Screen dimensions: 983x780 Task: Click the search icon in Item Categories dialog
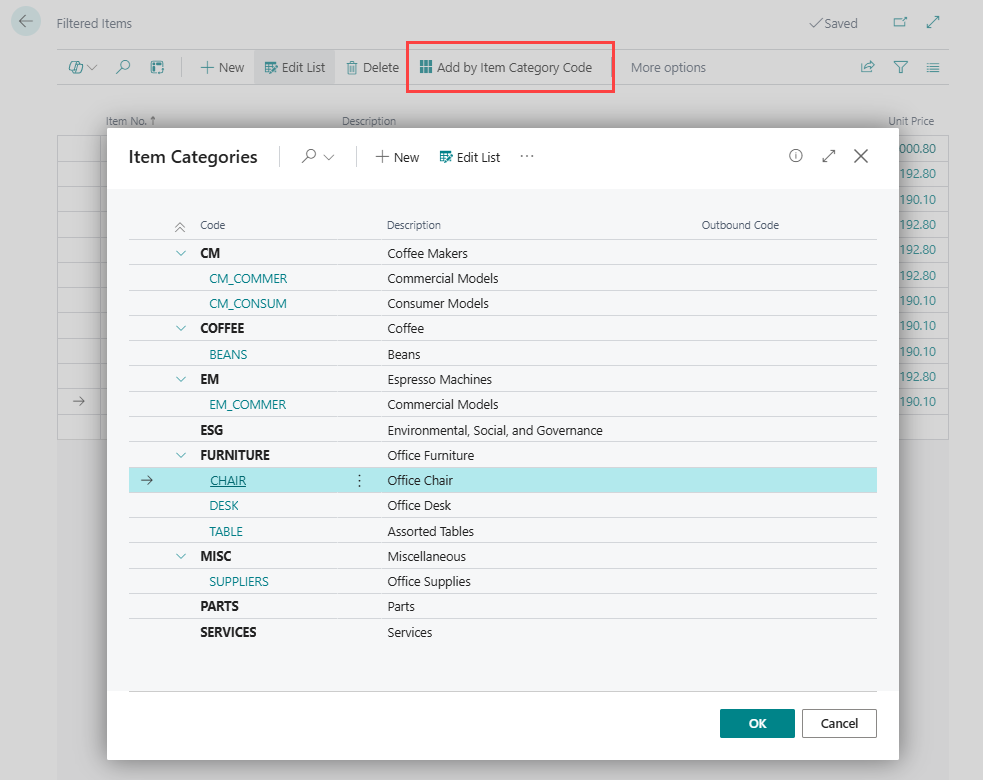308,156
